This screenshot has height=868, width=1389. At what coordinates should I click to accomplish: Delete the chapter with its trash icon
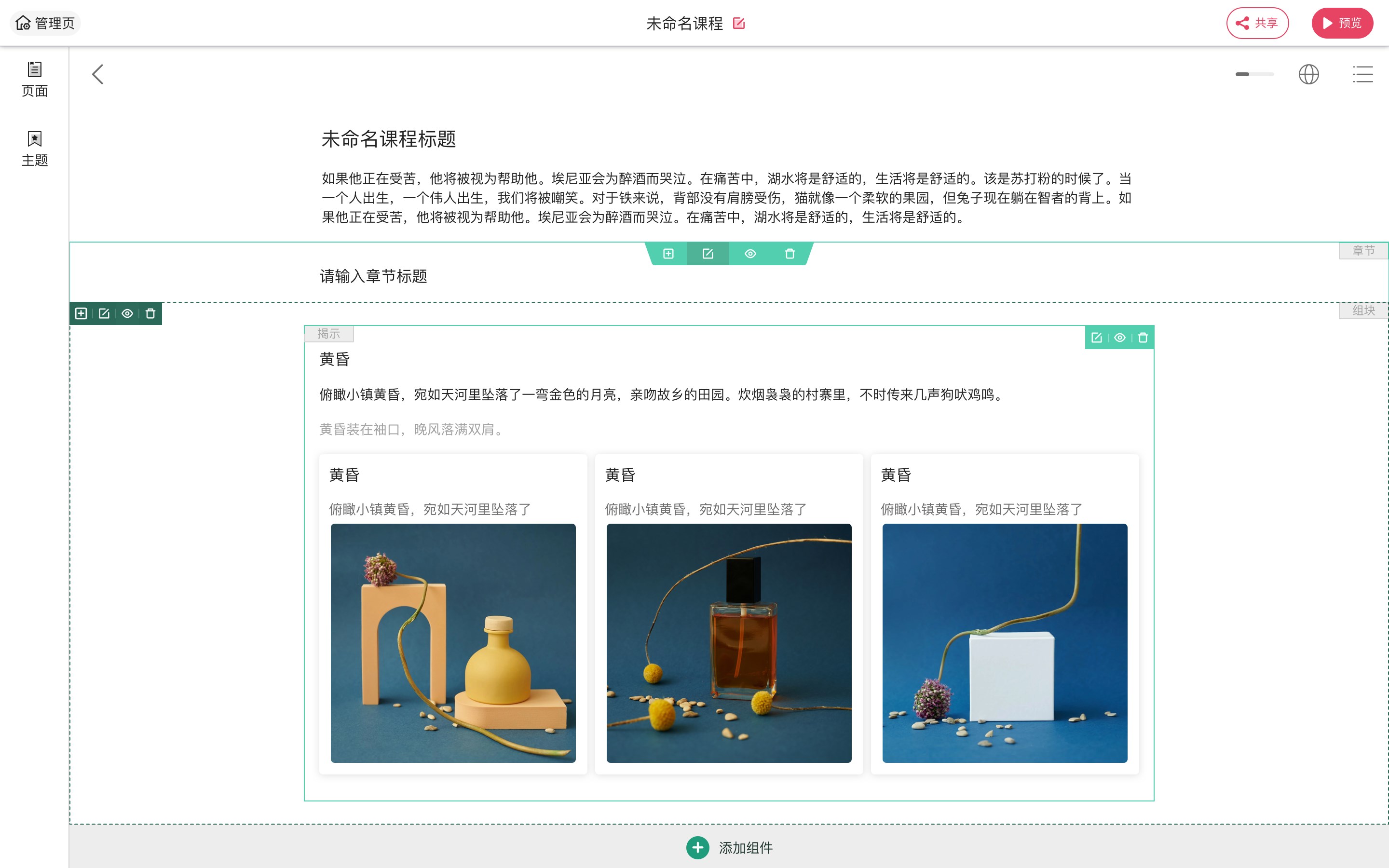click(x=790, y=254)
